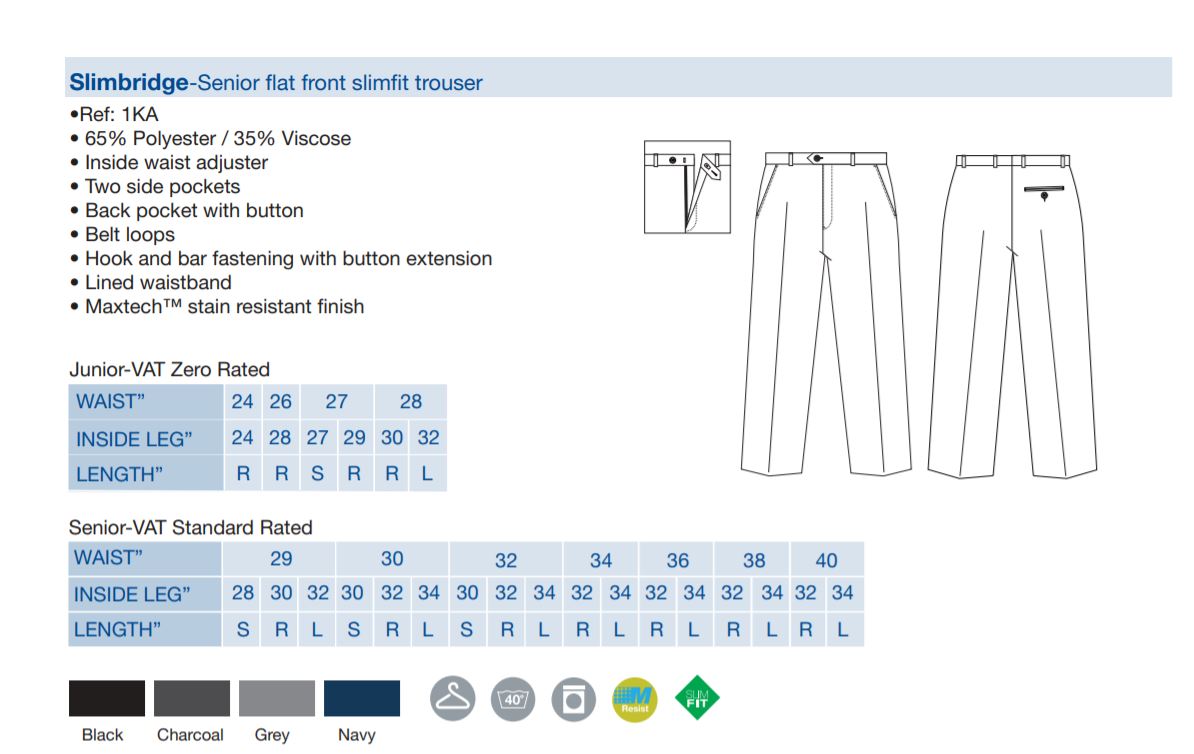Viewport: 1194px width, 754px height.
Task: Click the yellow Maxtech Resist icon
Action: click(634, 699)
